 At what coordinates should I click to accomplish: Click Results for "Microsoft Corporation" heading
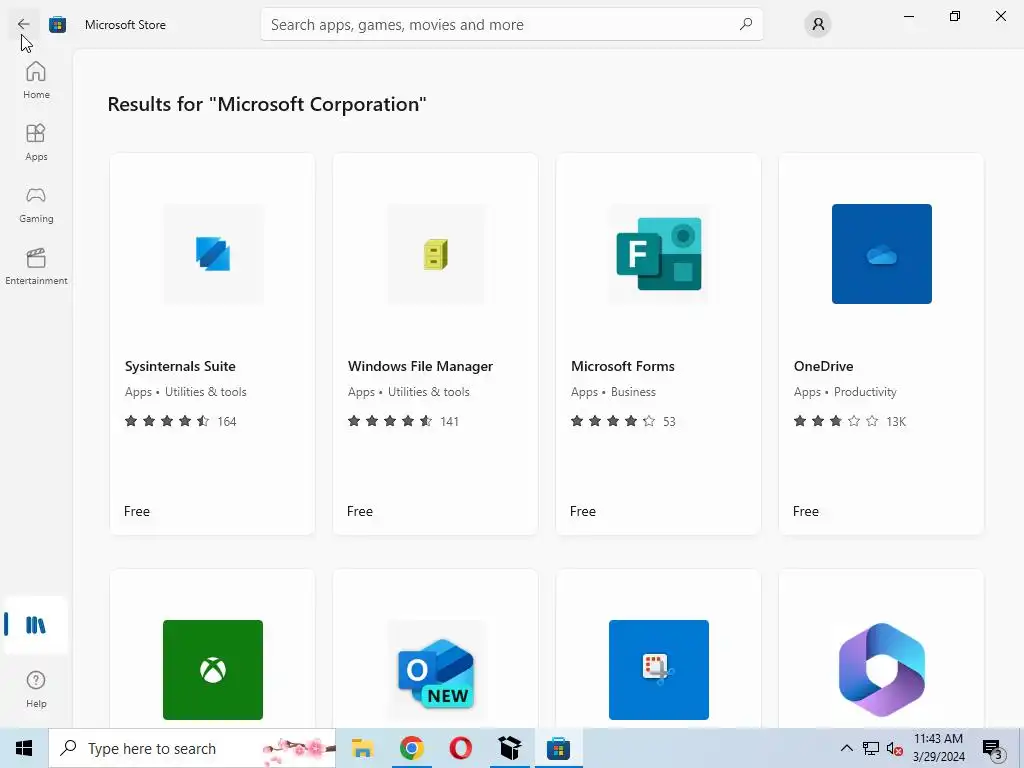pos(267,104)
